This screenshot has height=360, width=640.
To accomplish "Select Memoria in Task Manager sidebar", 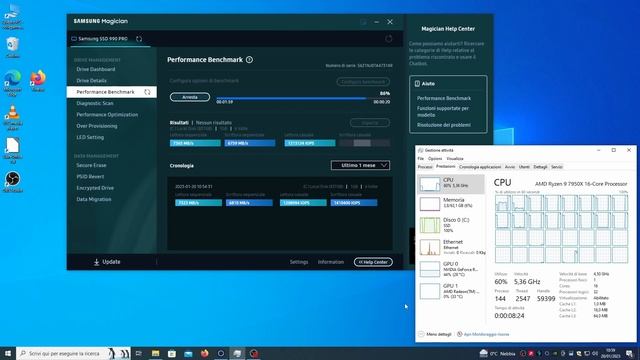I will (451, 203).
